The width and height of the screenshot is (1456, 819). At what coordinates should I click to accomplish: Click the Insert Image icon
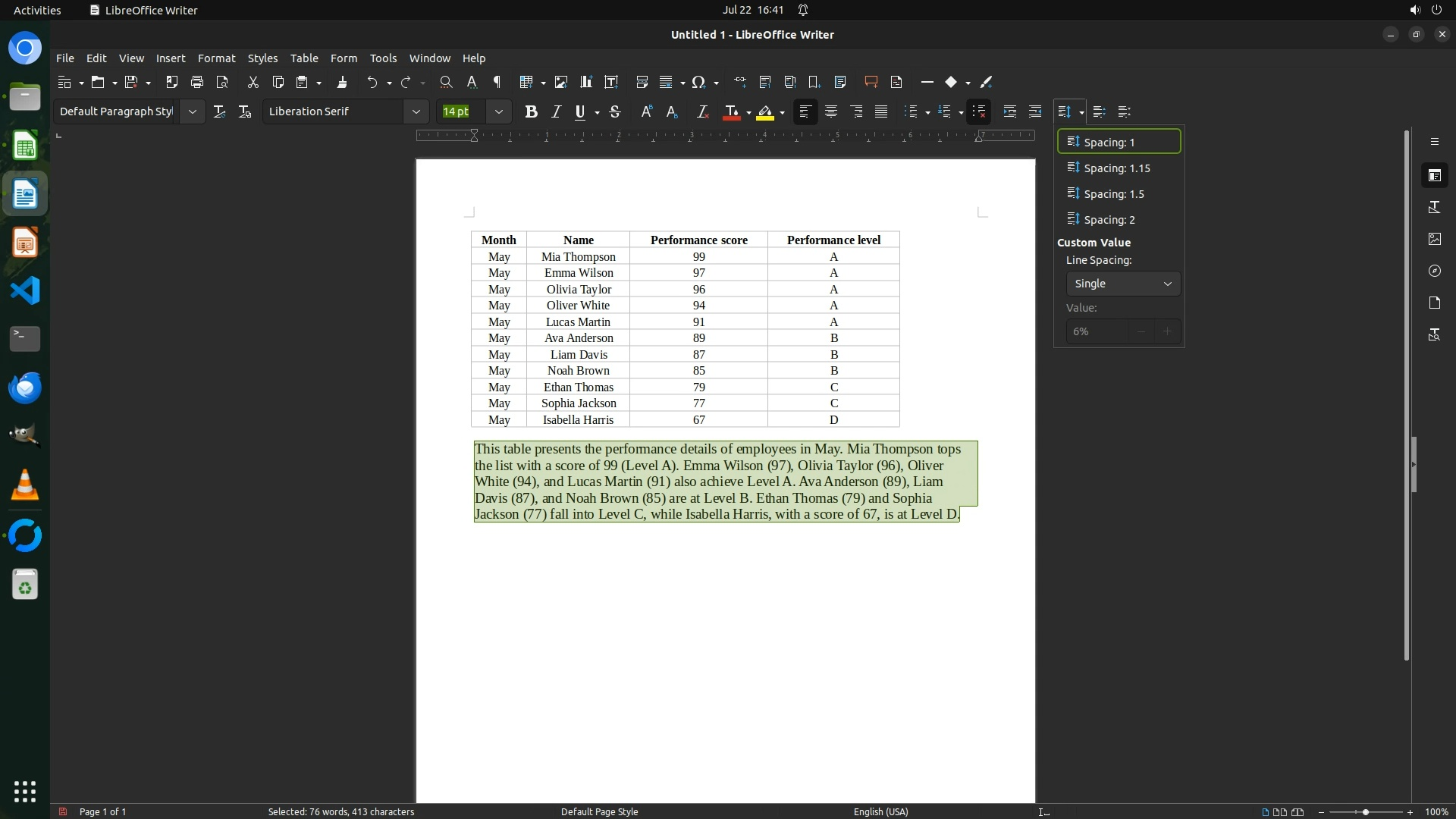(x=561, y=82)
